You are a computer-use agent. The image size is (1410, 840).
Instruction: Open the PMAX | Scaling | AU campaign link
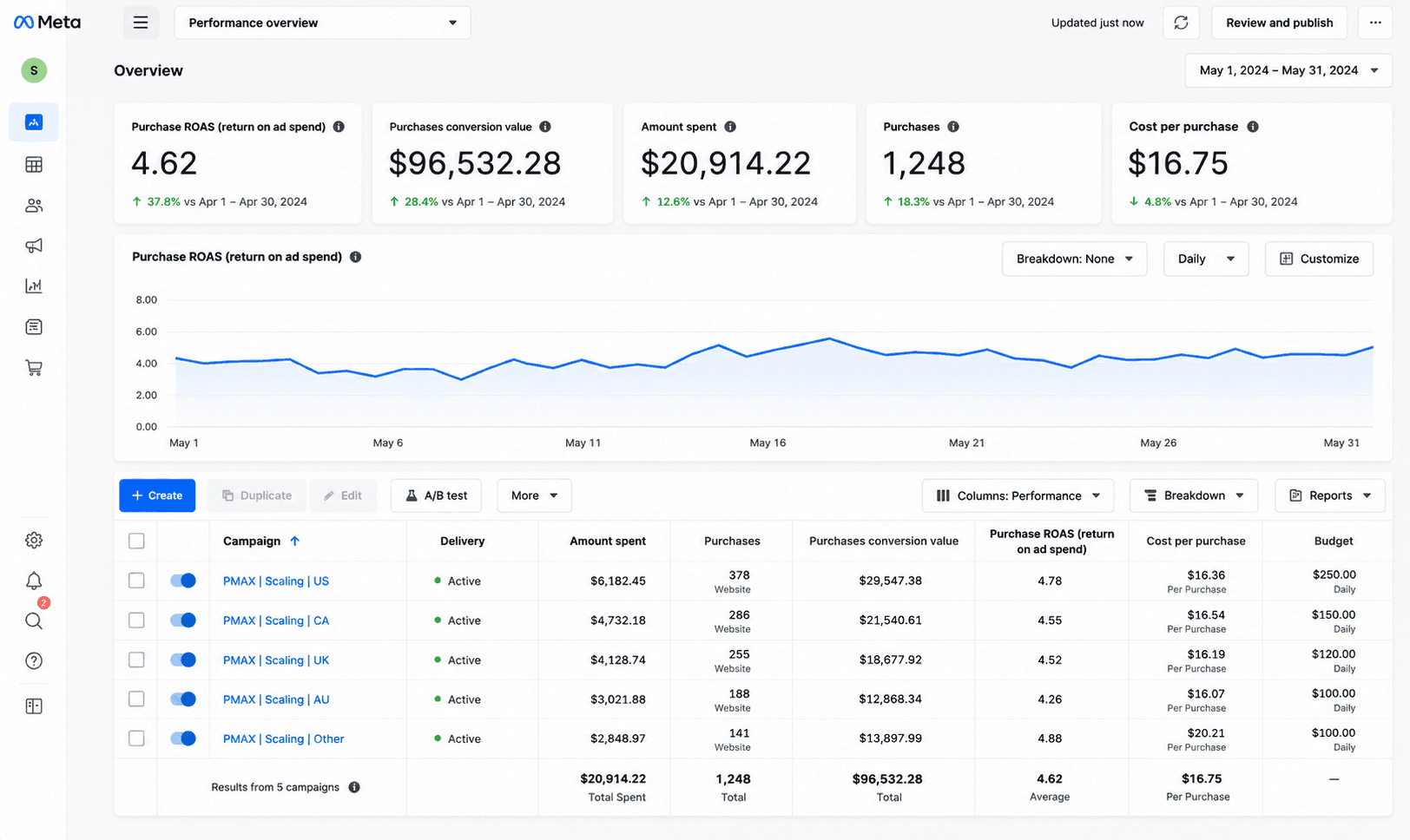coord(276,699)
